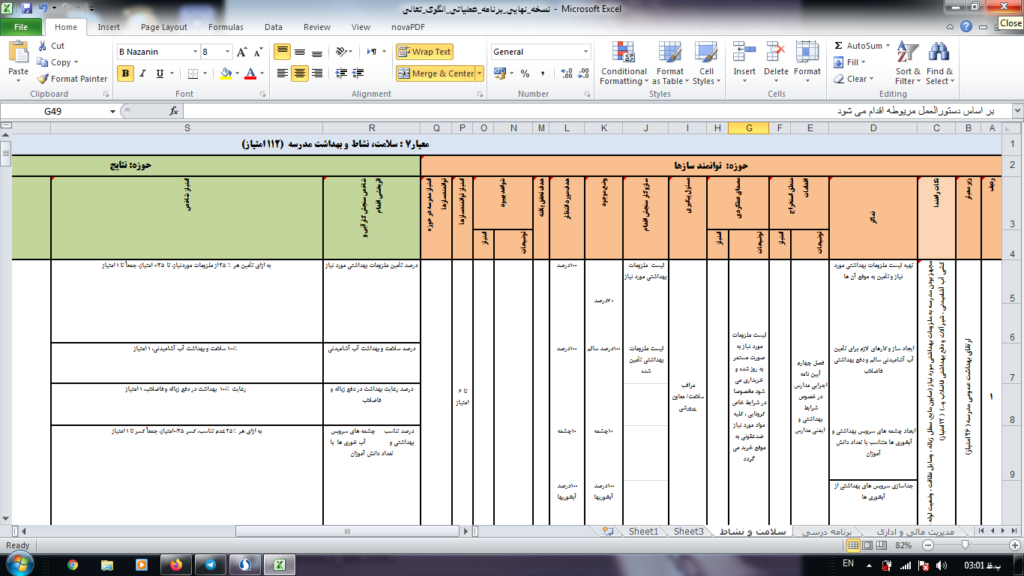Select the Format Painter tool
Image resolution: width=1024 pixels, height=576 pixels.
72,79
